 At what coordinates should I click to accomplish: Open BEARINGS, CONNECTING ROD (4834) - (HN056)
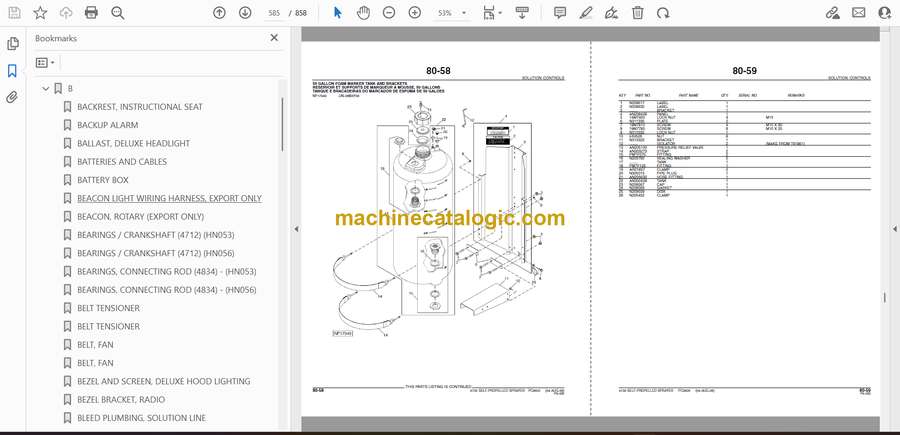coord(166,290)
